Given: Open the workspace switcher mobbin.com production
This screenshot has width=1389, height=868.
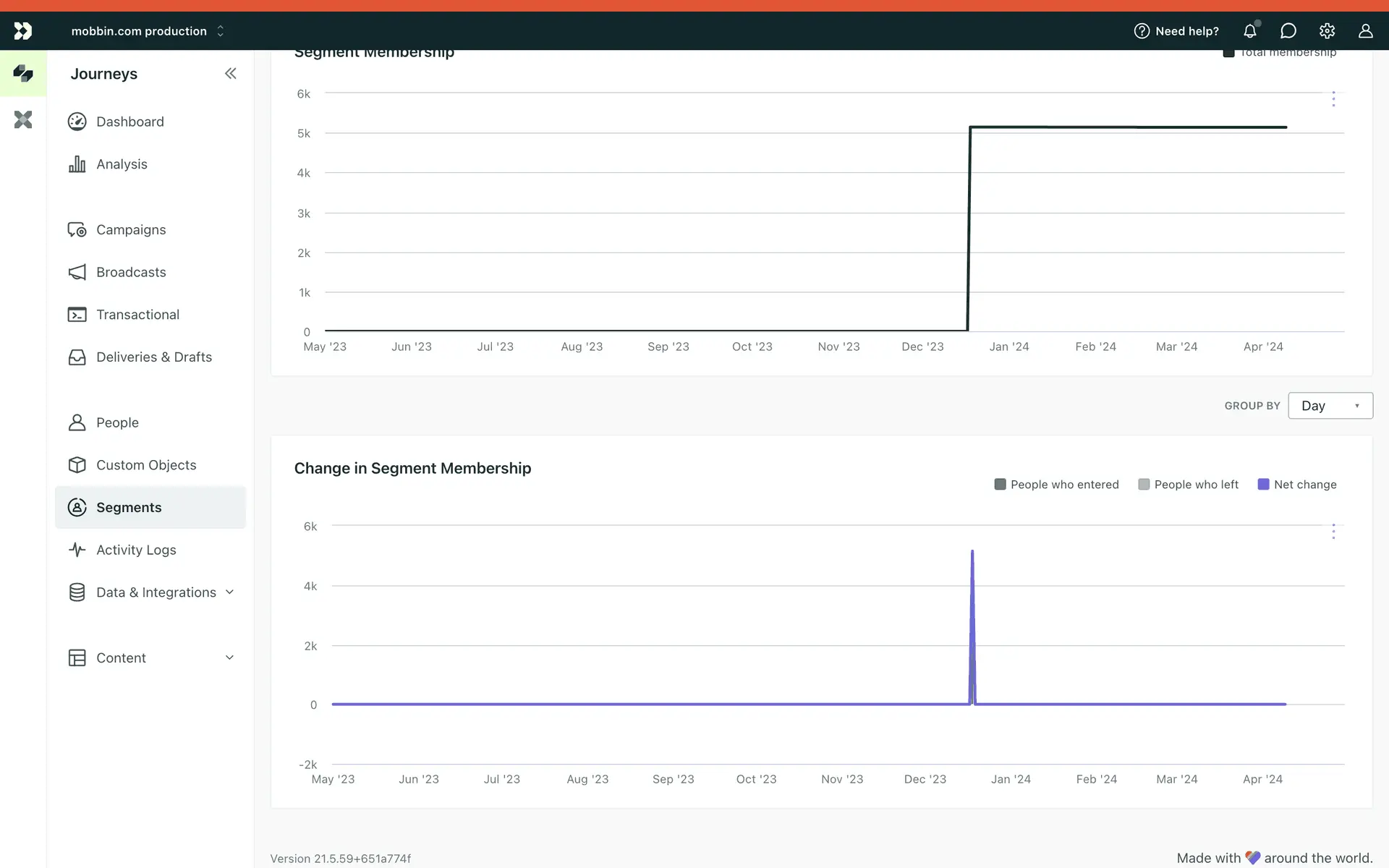Looking at the screenshot, I should pos(148,31).
